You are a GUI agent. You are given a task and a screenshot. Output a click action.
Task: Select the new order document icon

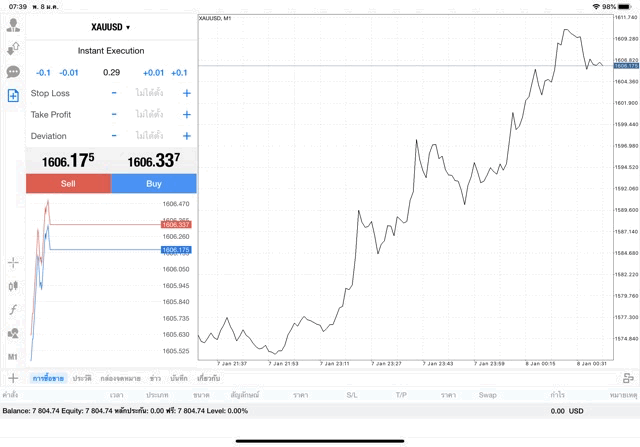tap(13, 96)
